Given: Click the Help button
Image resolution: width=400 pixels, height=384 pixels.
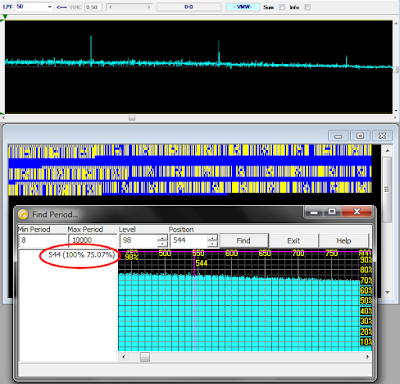Looking at the screenshot, I should click(x=343, y=241).
